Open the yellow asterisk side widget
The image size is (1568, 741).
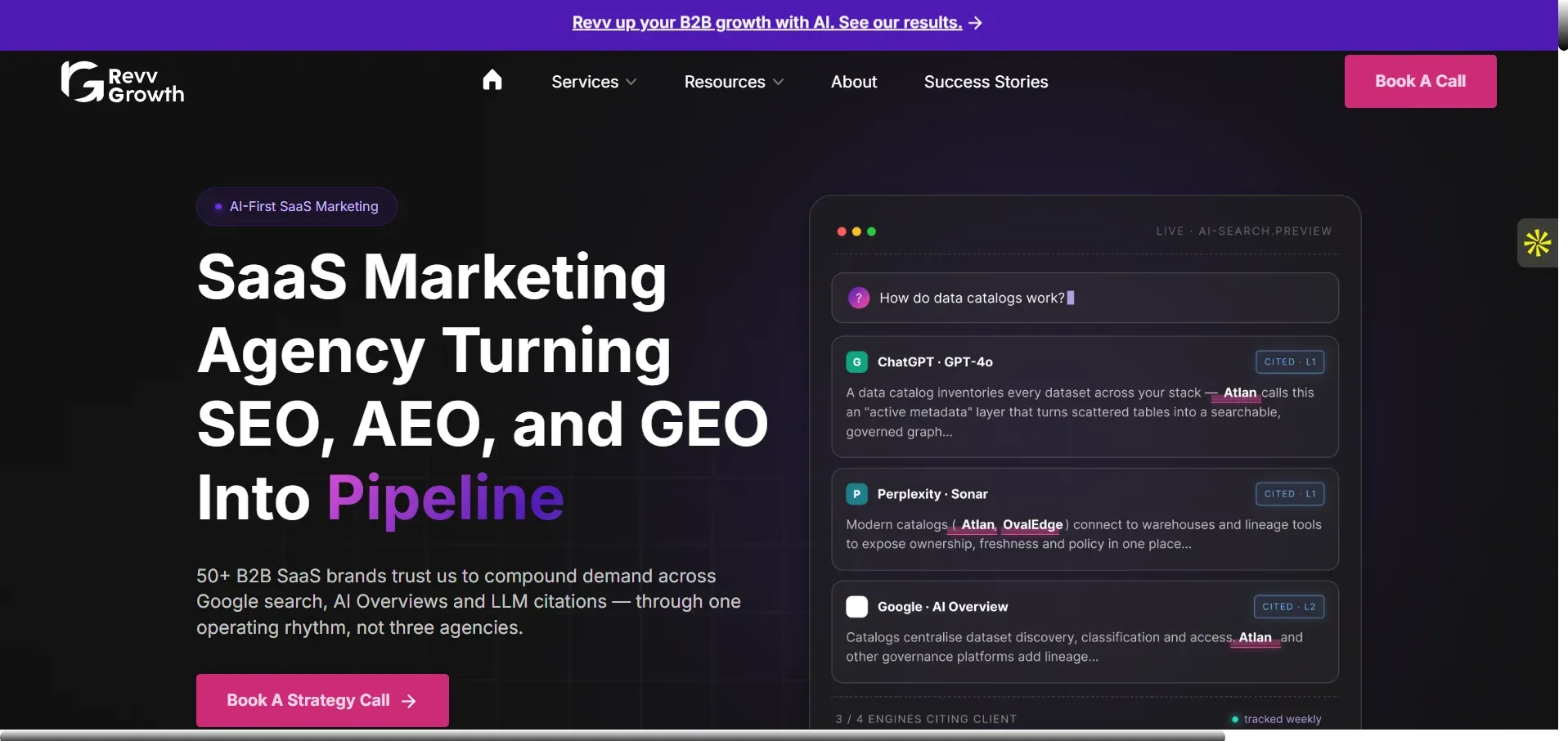pyautogui.click(x=1538, y=243)
